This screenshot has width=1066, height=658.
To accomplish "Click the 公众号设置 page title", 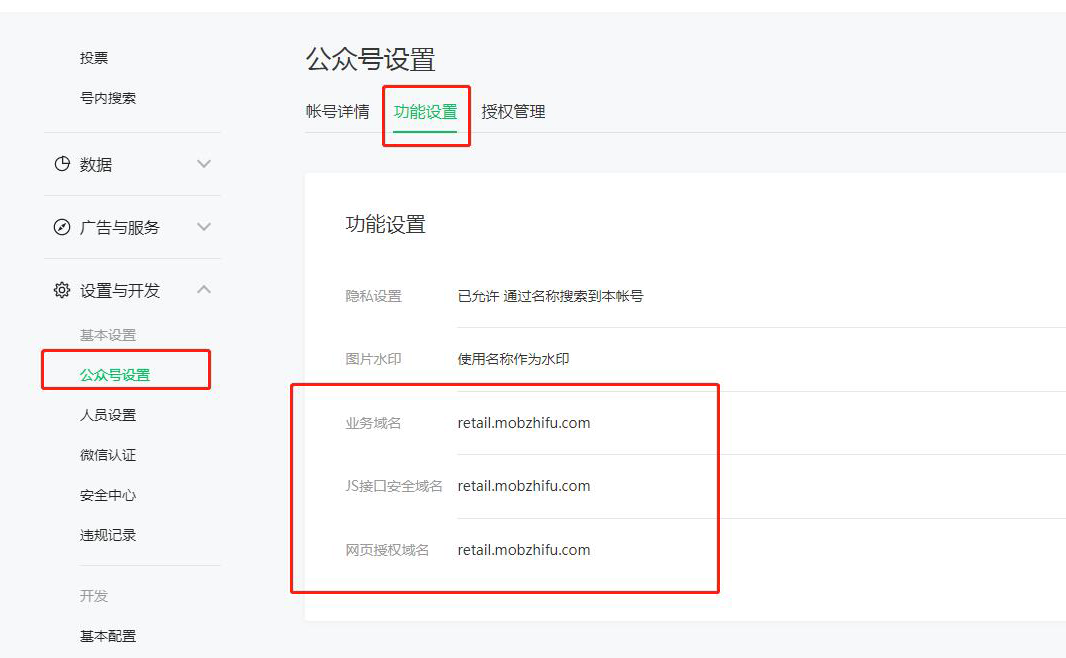I will [x=371, y=60].
